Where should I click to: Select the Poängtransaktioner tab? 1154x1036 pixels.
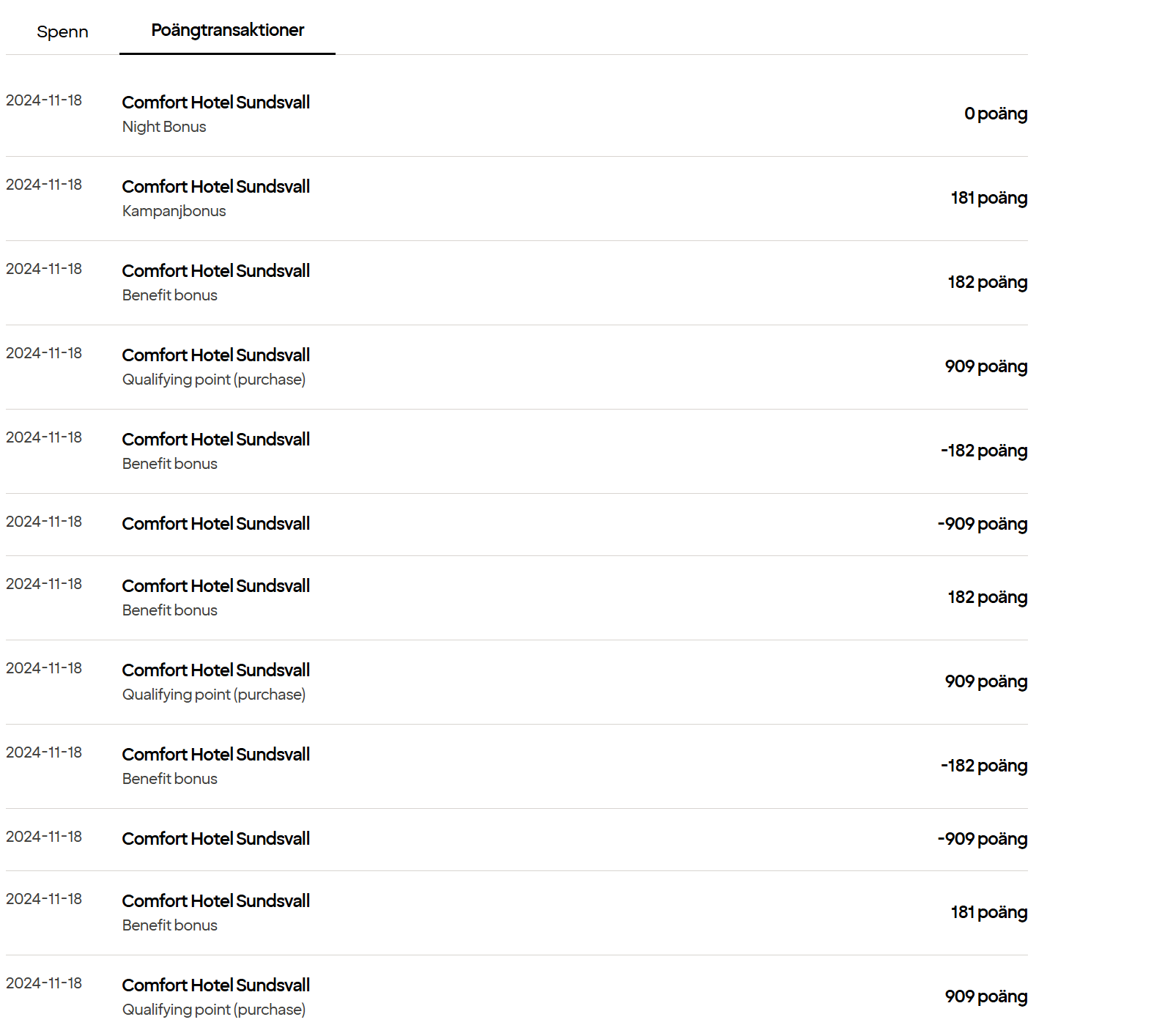tap(227, 30)
